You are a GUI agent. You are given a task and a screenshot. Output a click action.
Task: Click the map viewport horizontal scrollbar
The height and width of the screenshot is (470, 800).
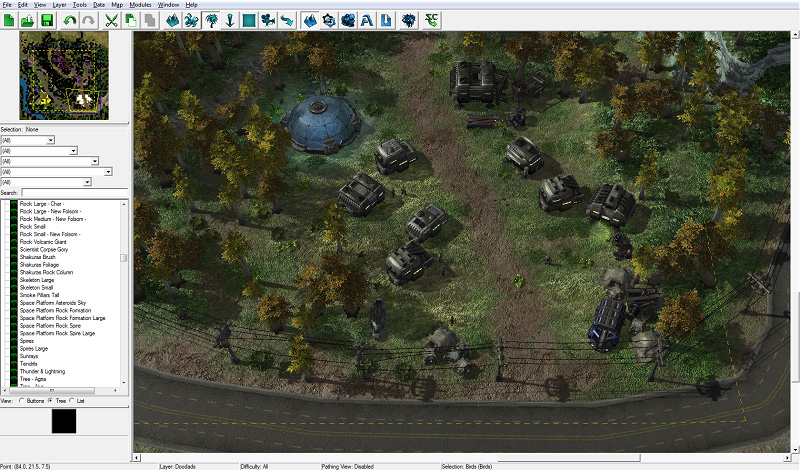click(569, 458)
